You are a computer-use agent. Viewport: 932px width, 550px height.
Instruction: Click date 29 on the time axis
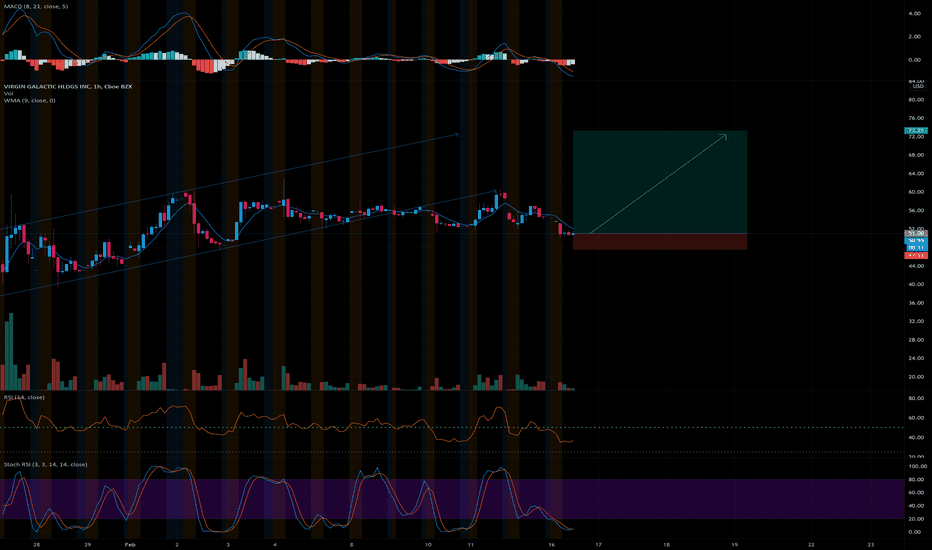point(87,545)
